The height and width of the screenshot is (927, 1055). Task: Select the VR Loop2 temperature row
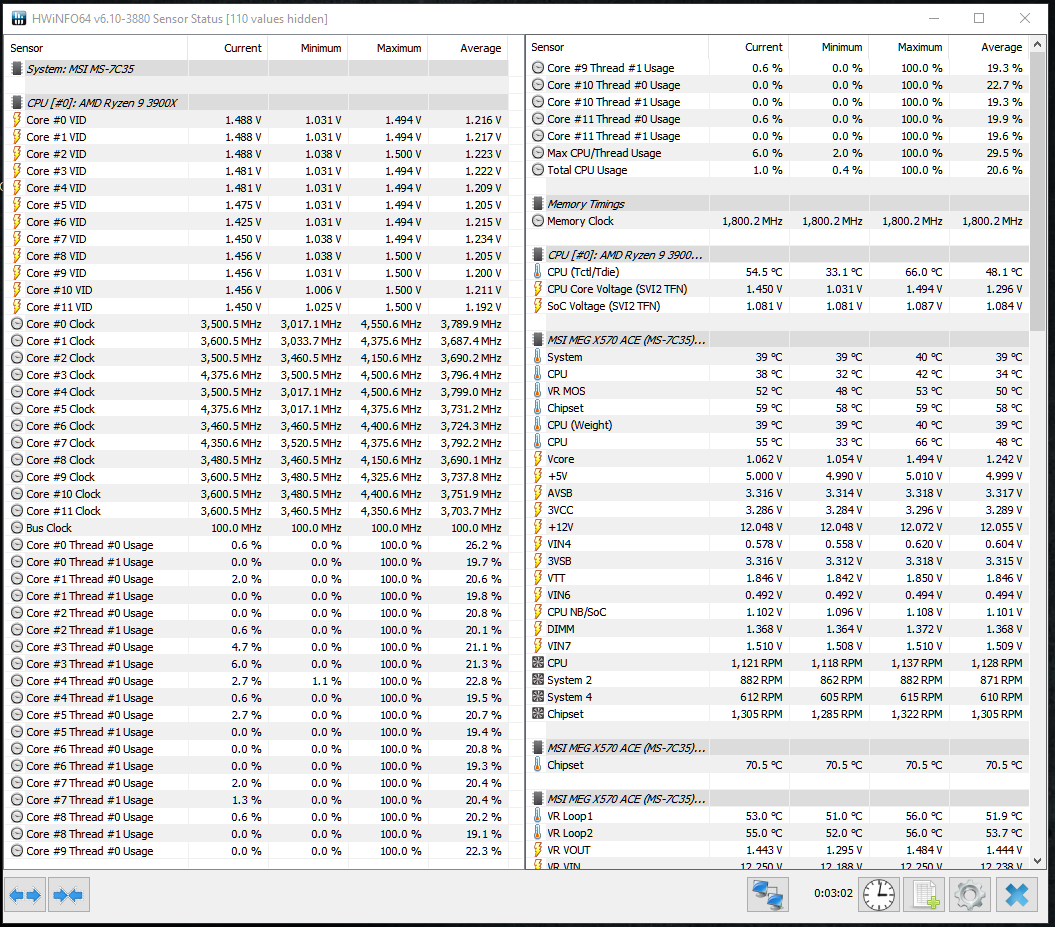[x=778, y=833]
